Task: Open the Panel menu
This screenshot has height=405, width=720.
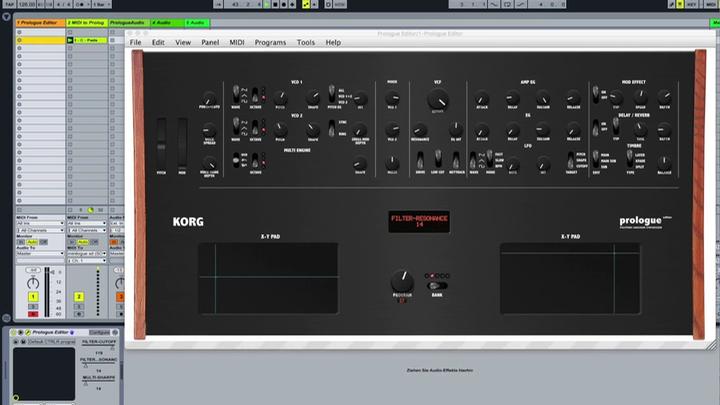Action: 210,42
